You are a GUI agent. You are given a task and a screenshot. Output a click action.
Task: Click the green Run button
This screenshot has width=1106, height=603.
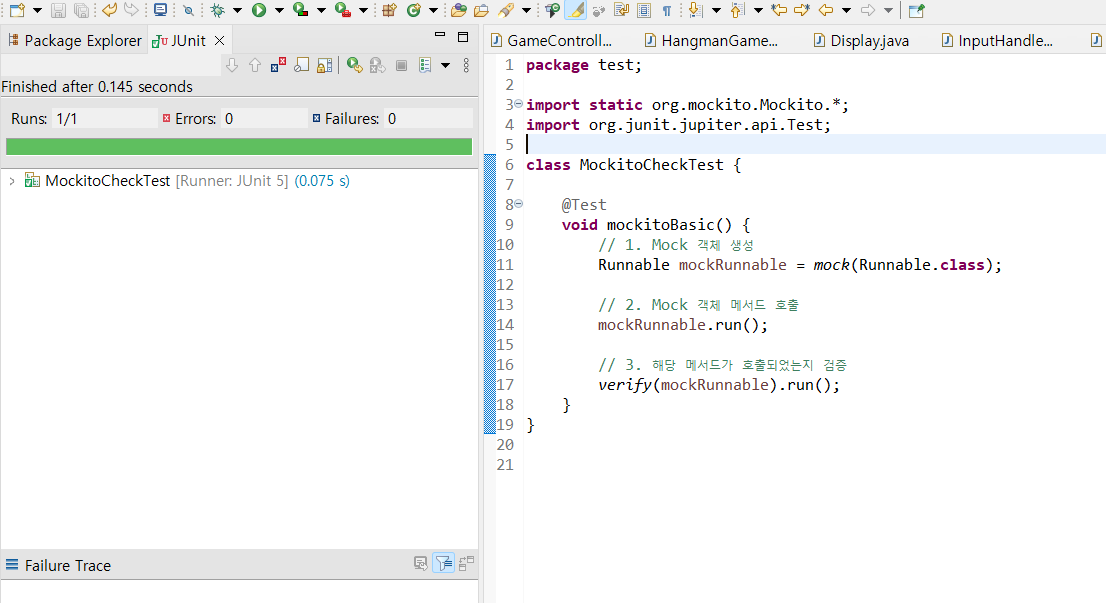coord(259,10)
